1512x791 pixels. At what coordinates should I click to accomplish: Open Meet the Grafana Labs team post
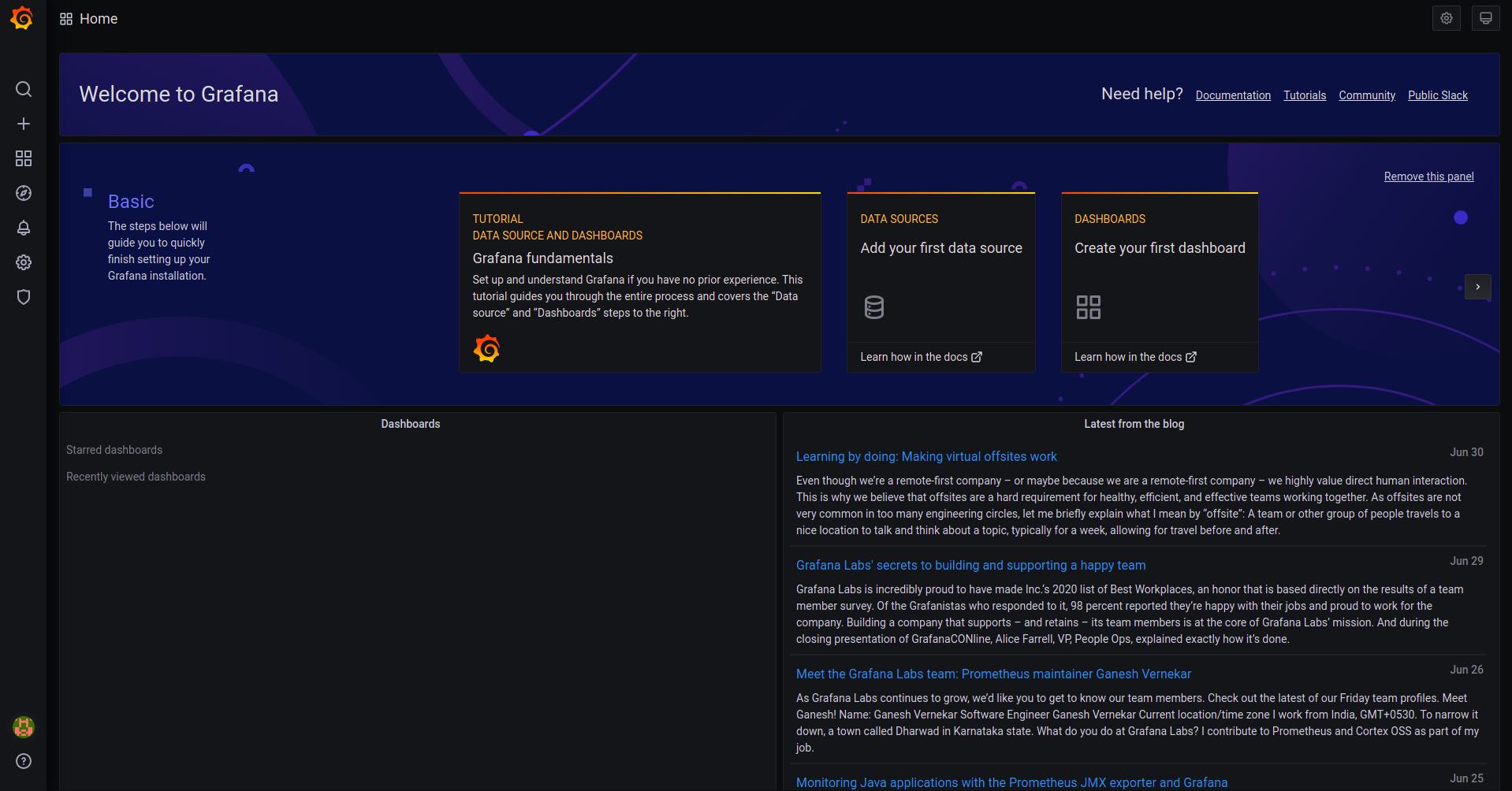click(993, 674)
